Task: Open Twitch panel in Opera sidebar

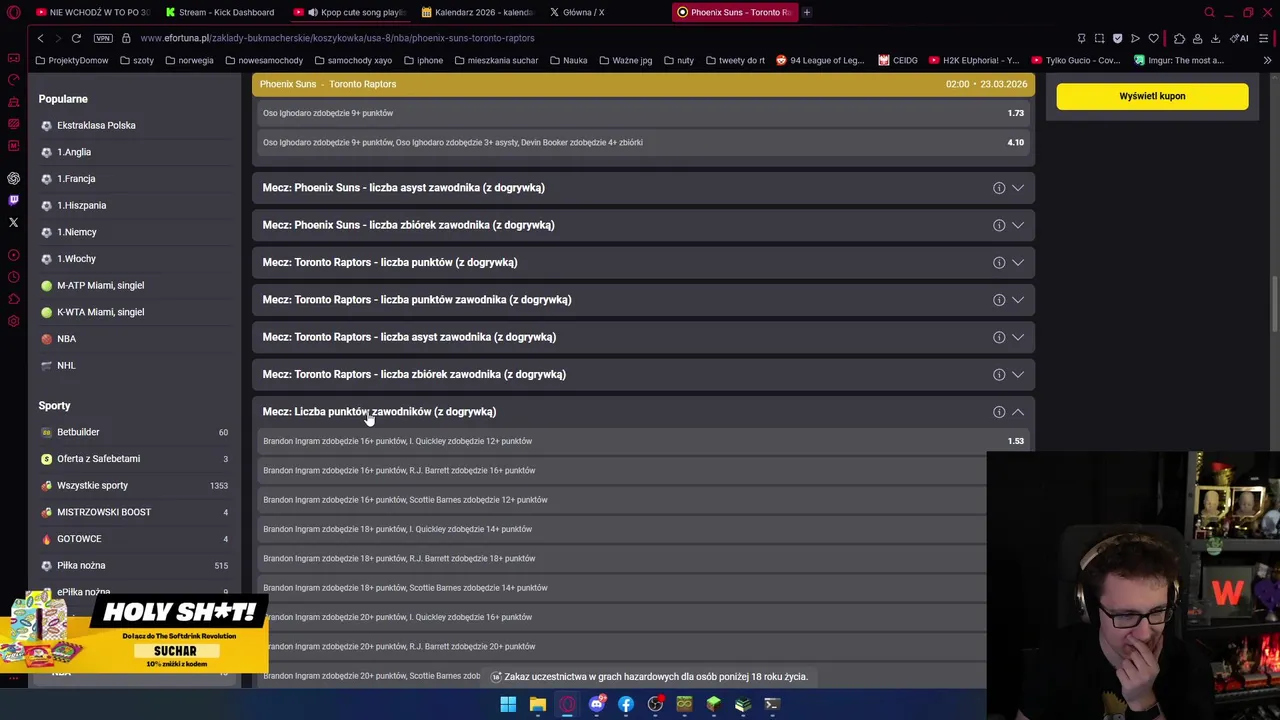Action: coord(14,200)
